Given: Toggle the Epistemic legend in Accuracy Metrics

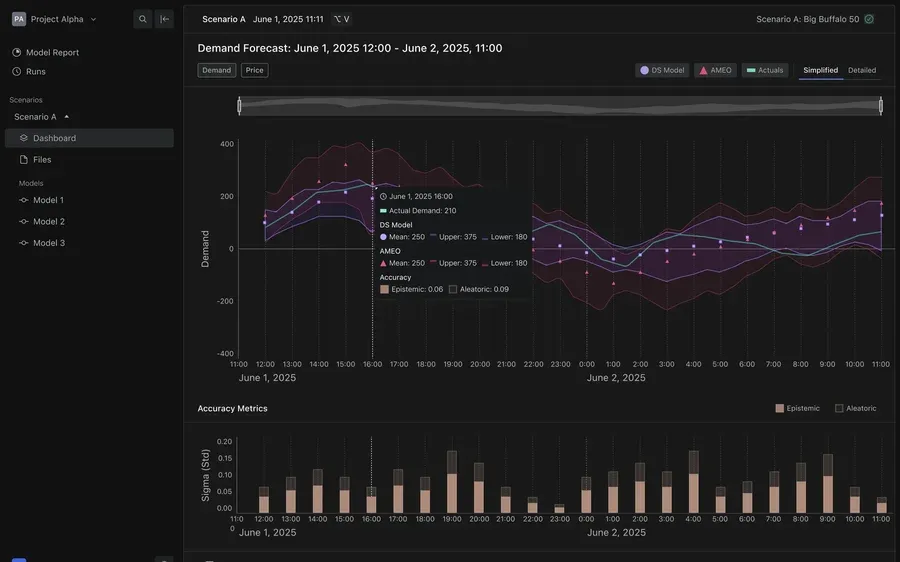Looking at the screenshot, I should tap(797, 408).
